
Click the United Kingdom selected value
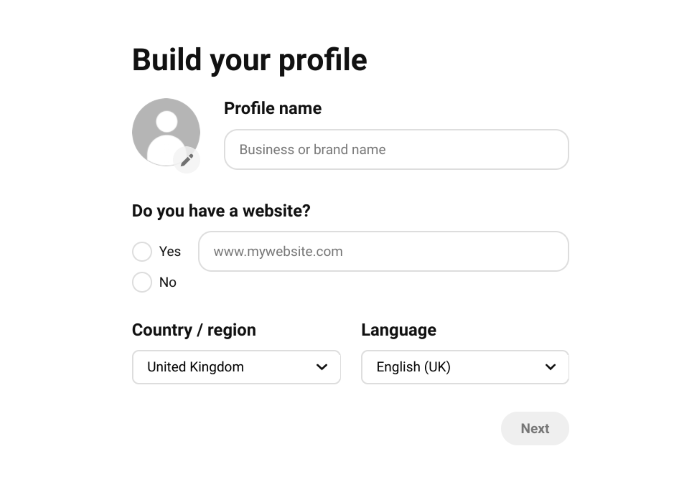click(196, 367)
